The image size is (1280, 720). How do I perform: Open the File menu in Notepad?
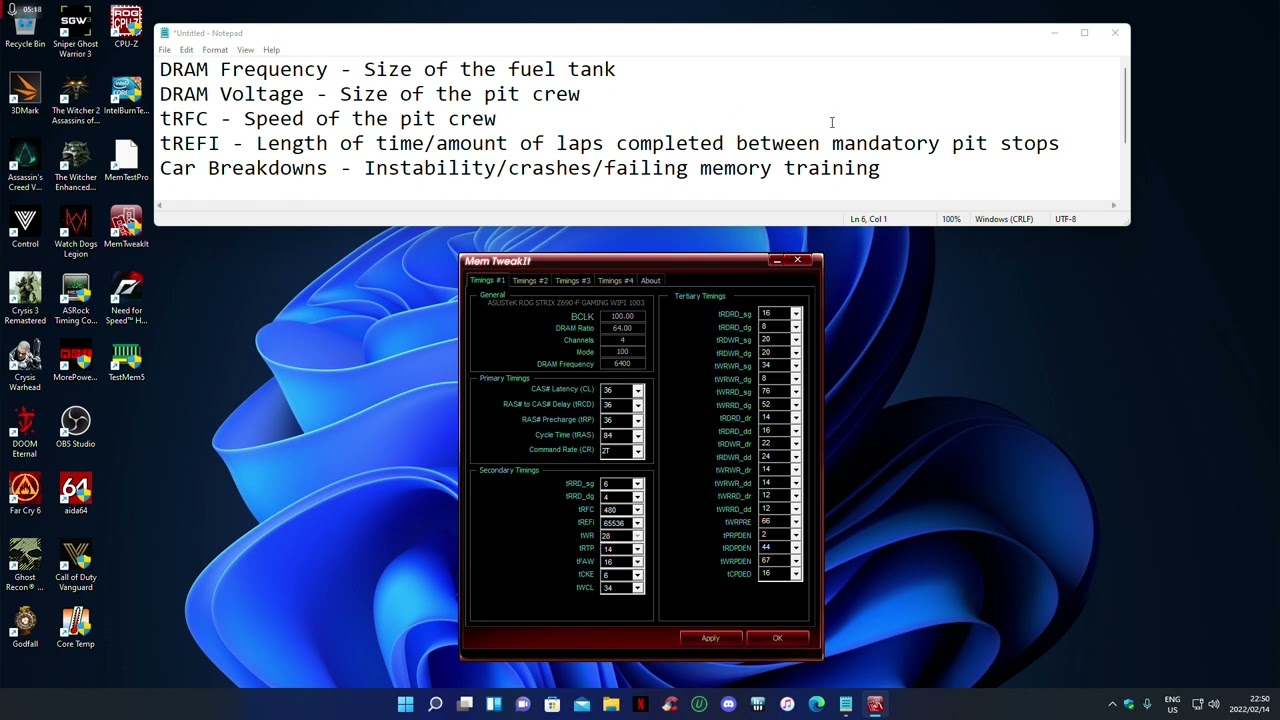click(164, 49)
